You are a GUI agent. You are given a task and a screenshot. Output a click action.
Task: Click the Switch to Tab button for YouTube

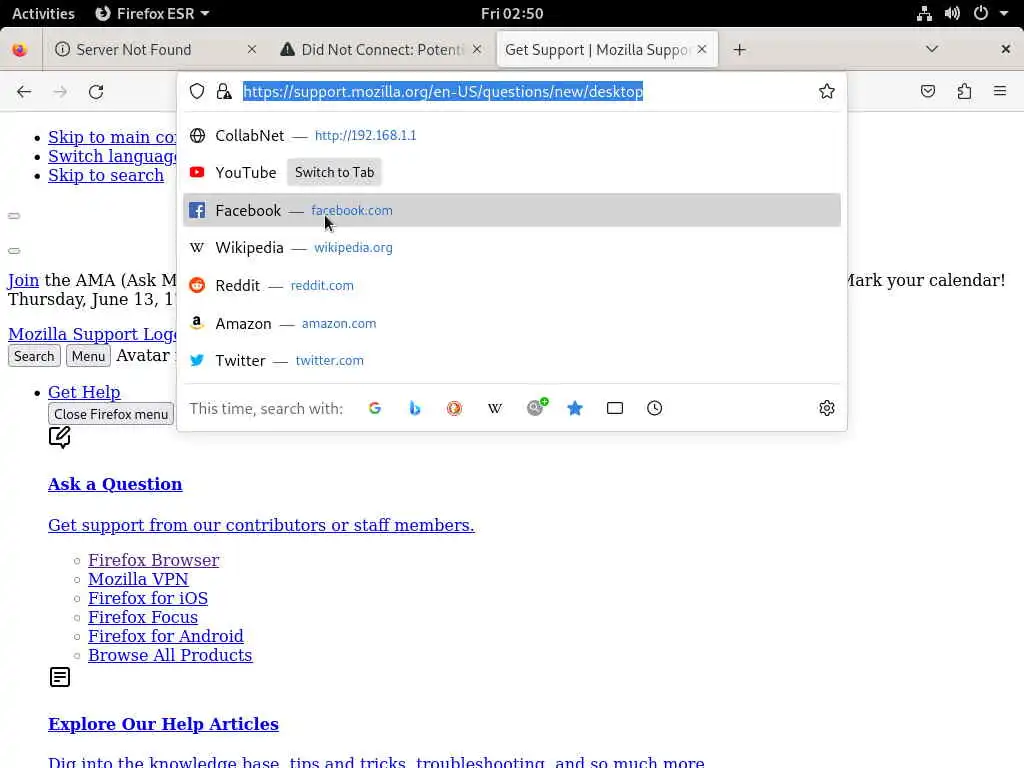[334, 172]
